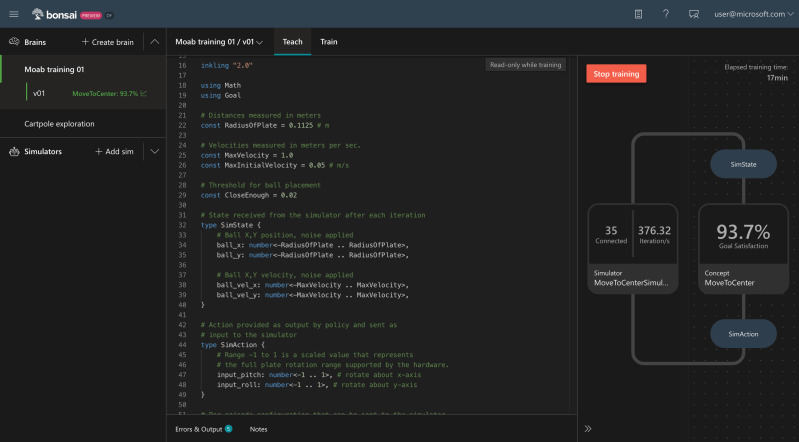
Task: Open the Moab training 01 / v01 dropdown
Action: [x=219, y=42]
